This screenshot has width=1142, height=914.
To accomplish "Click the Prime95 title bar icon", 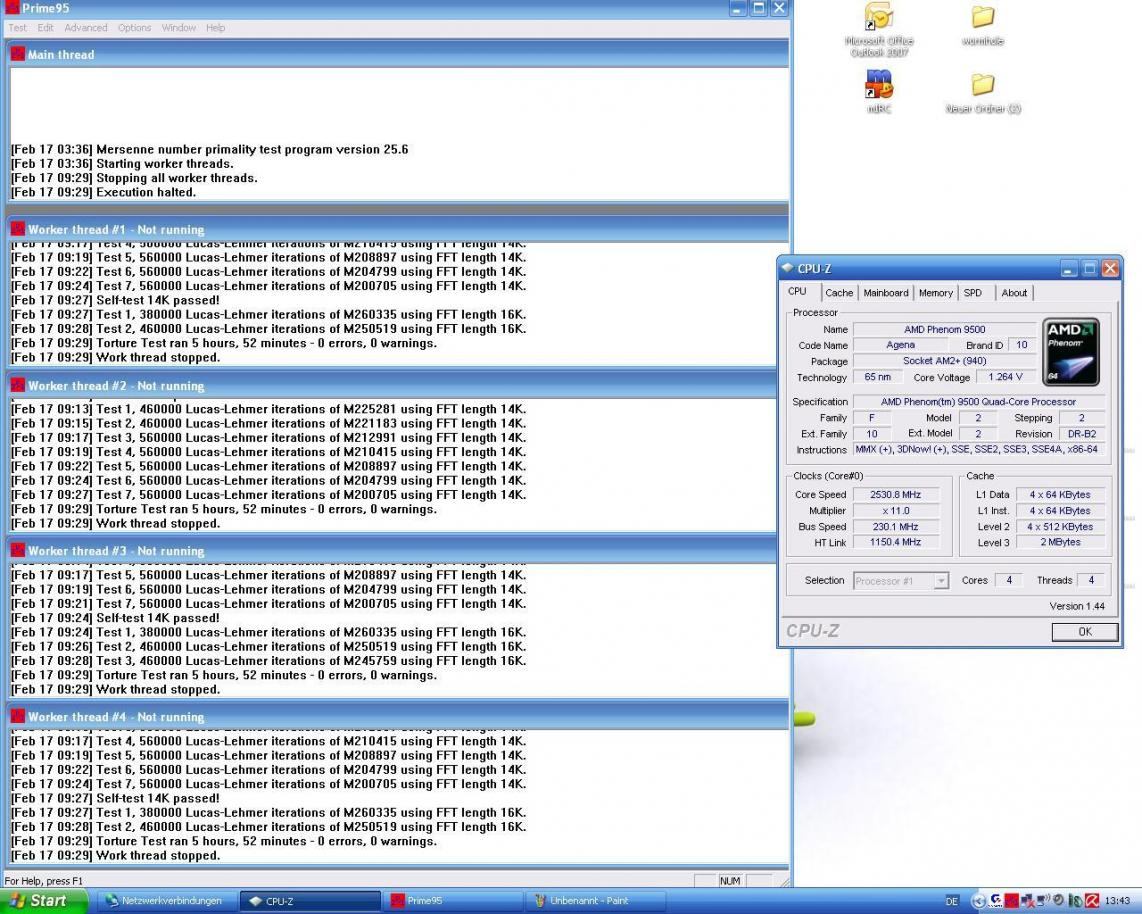I will click(12, 8).
